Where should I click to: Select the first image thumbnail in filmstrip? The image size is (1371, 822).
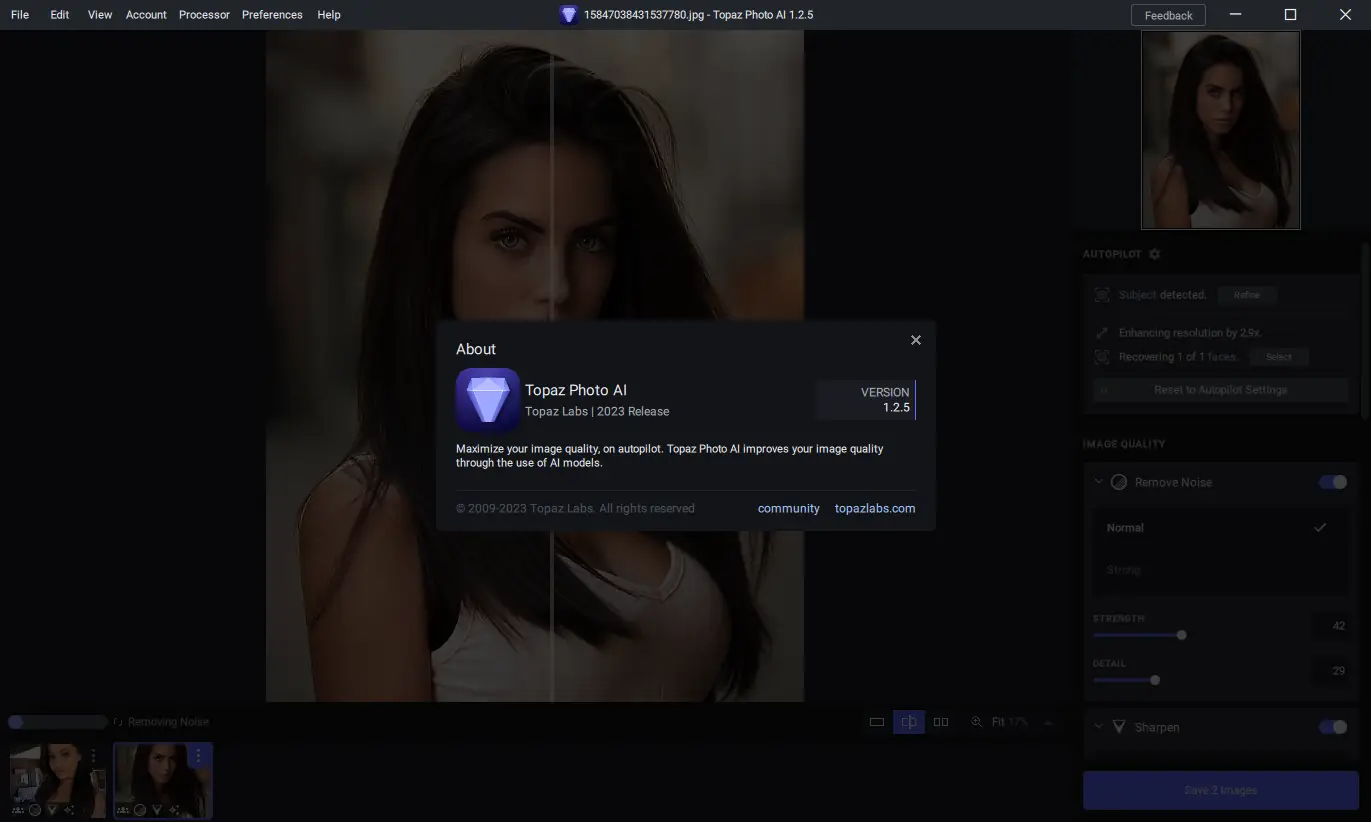pos(57,781)
